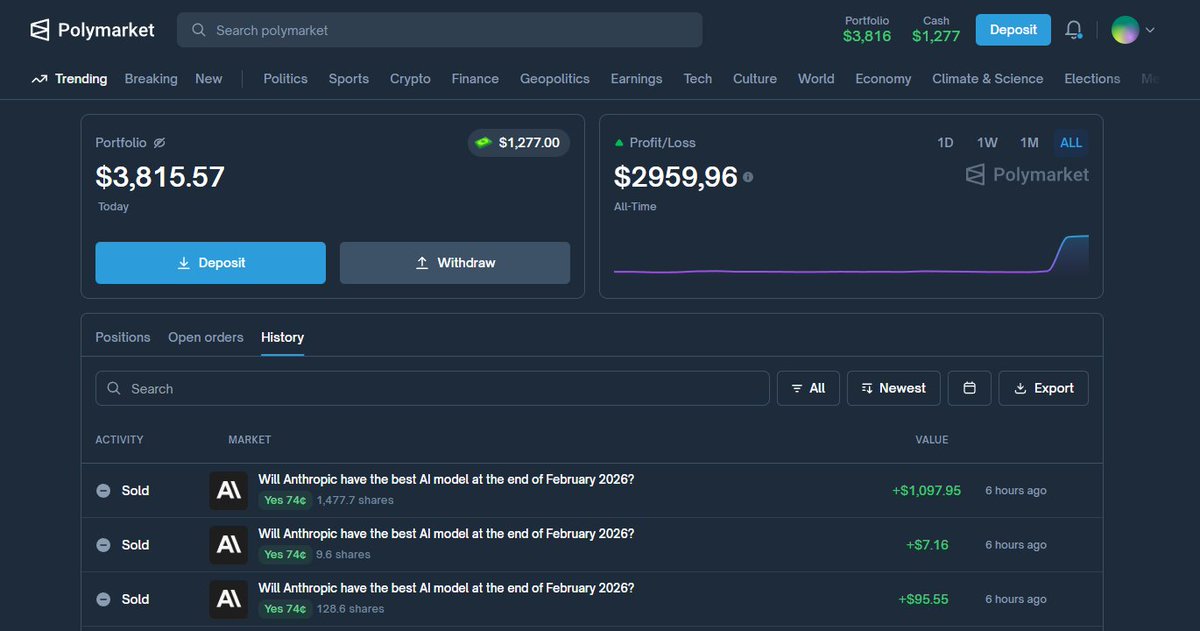
Task: Click the +$7.16 value
Action: pyautogui.click(x=927, y=545)
